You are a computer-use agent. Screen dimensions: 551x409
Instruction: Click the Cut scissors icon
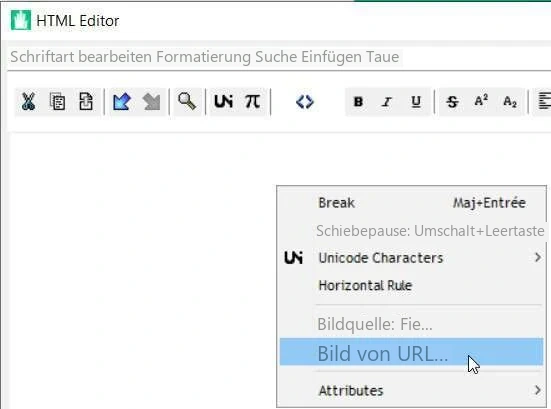coord(28,102)
